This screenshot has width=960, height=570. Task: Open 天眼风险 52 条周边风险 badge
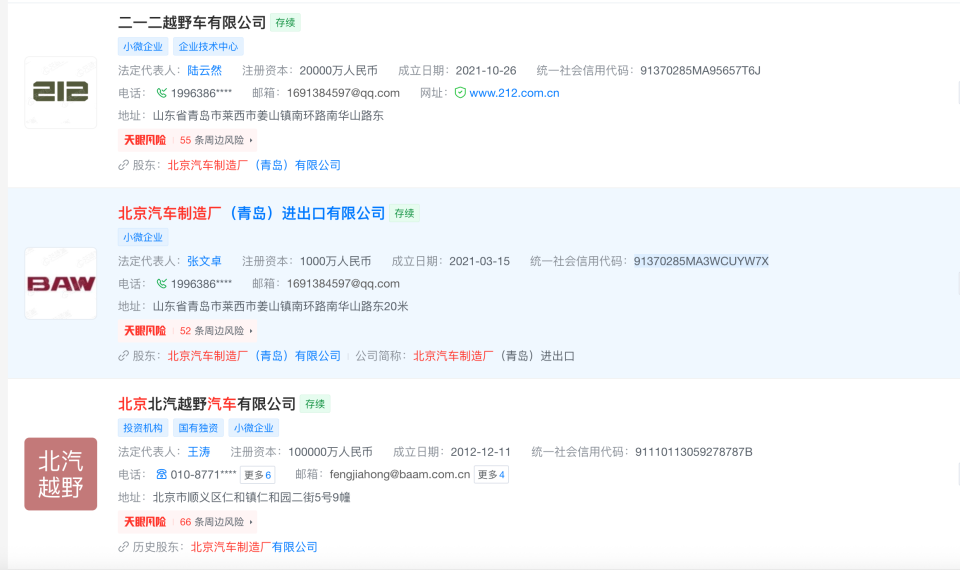(x=187, y=331)
